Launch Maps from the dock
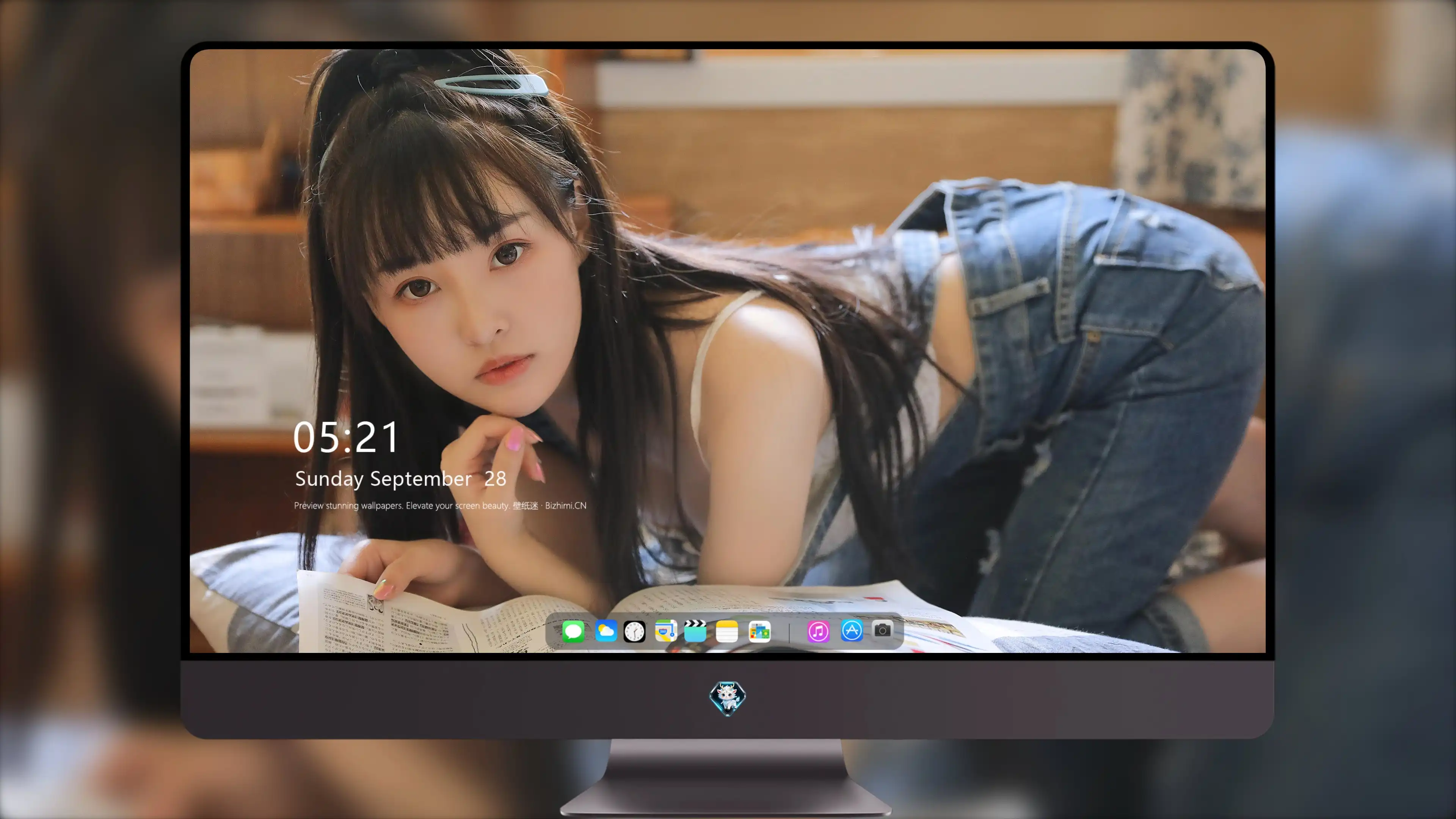 click(666, 631)
